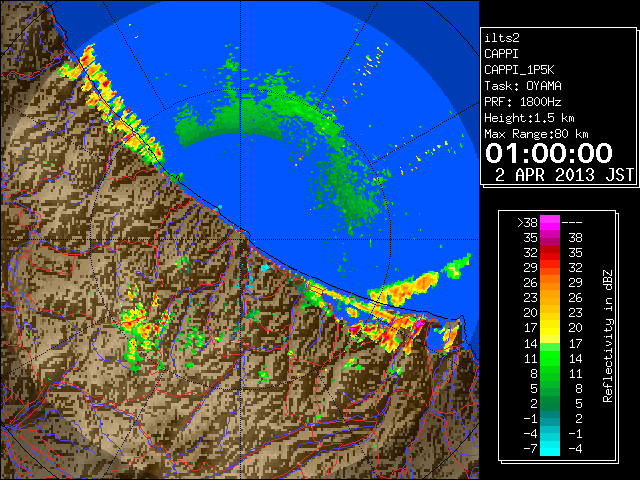The image size is (640, 480).
Task: Click the 'Max Range:80 km' text
Action: click(536, 134)
